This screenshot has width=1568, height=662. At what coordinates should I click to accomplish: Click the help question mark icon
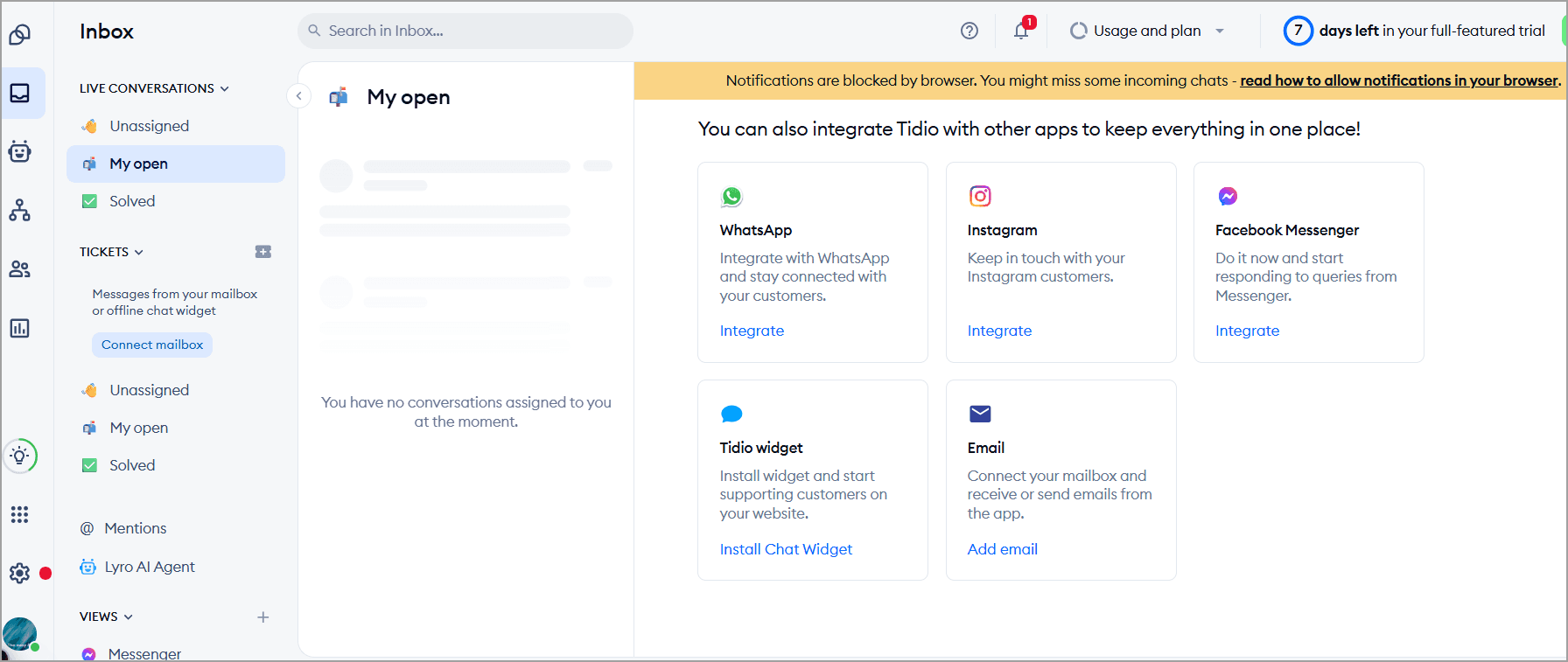click(x=969, y=31)
